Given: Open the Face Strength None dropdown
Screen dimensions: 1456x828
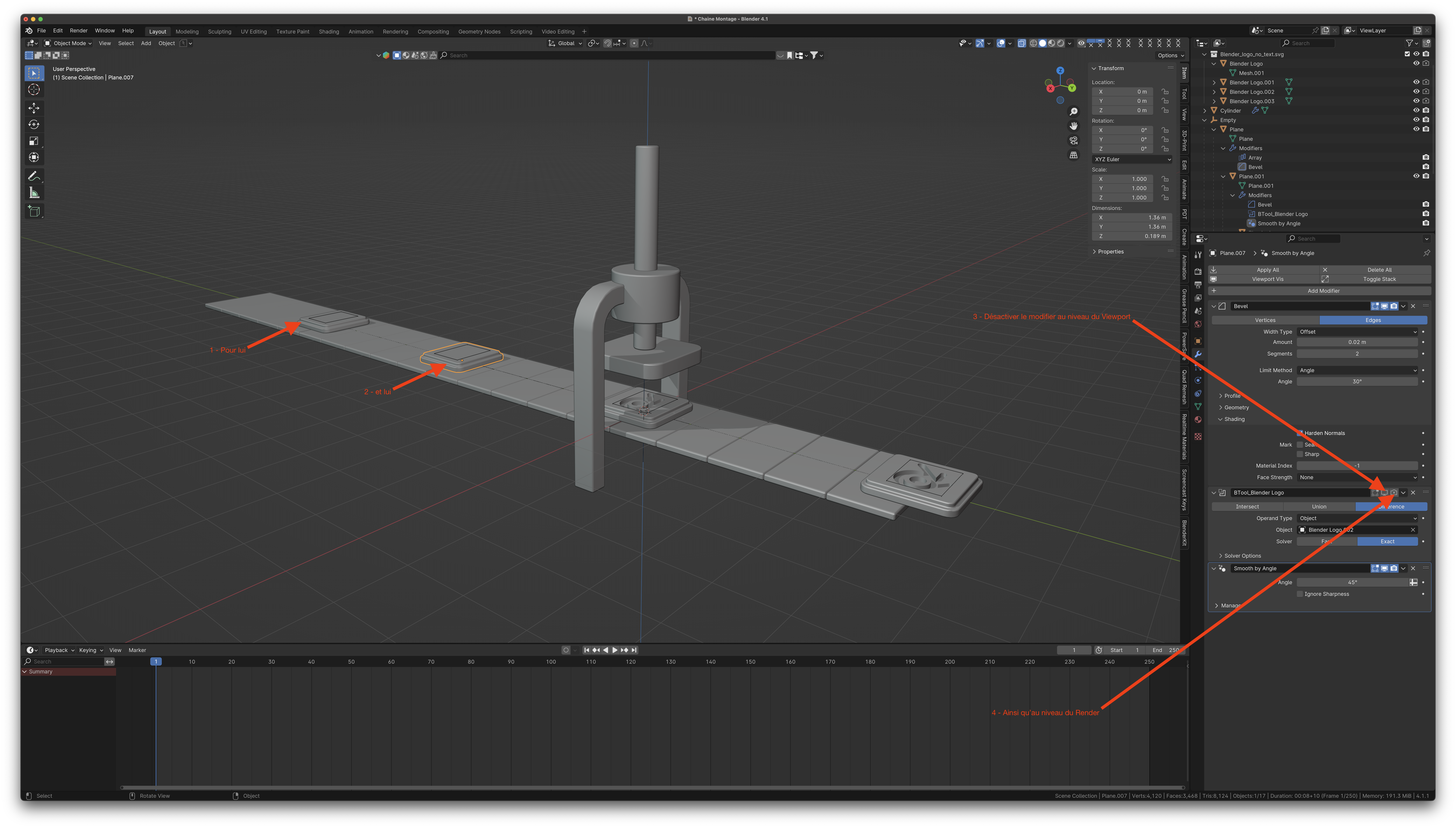Looking at the screenshot, I should [1358, 478].
